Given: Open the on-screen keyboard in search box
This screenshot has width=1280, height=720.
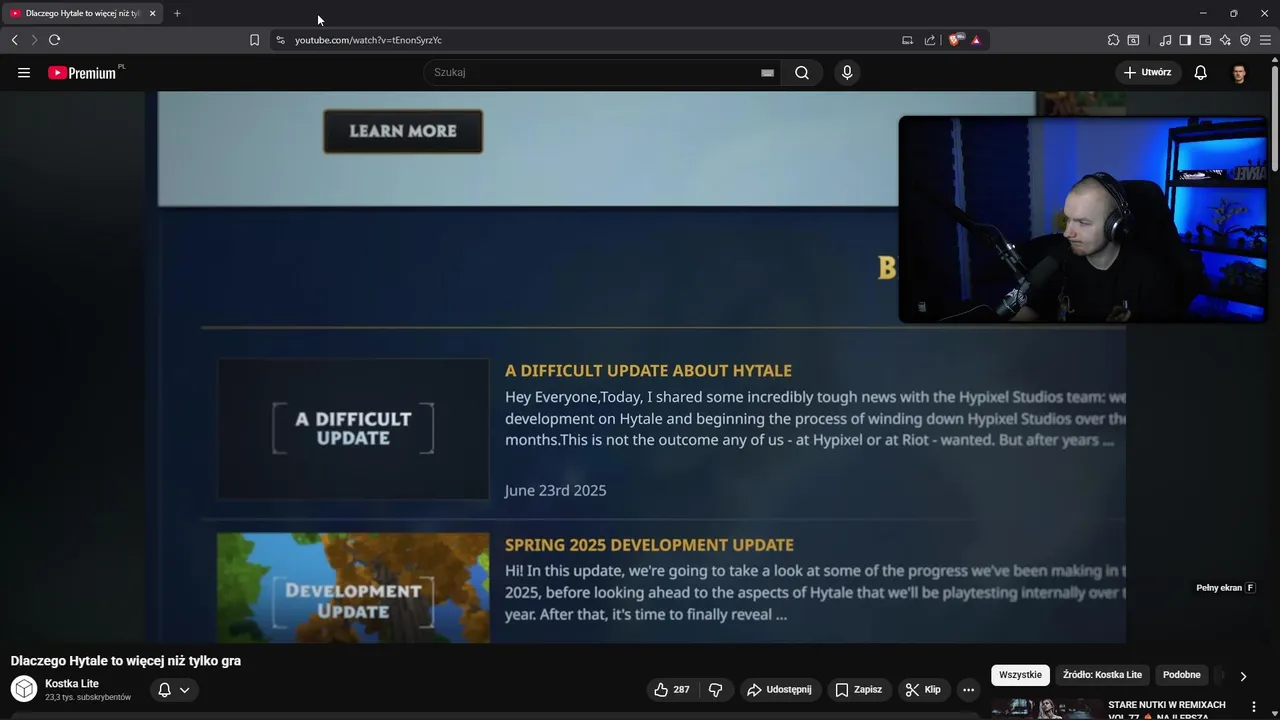Looking at the screenshot, I should [x=767, y=73].
